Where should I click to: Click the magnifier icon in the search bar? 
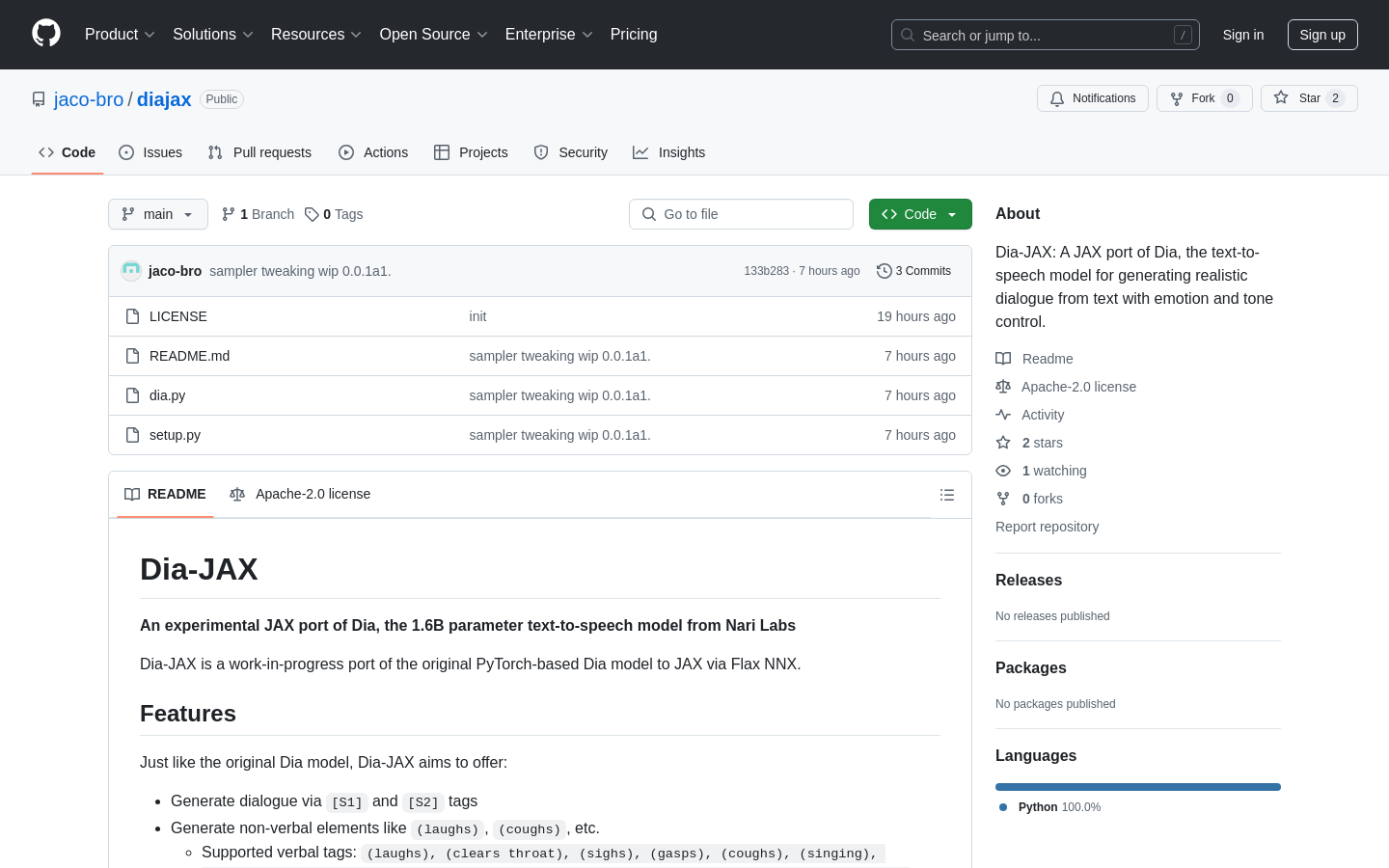pos(908,35)
